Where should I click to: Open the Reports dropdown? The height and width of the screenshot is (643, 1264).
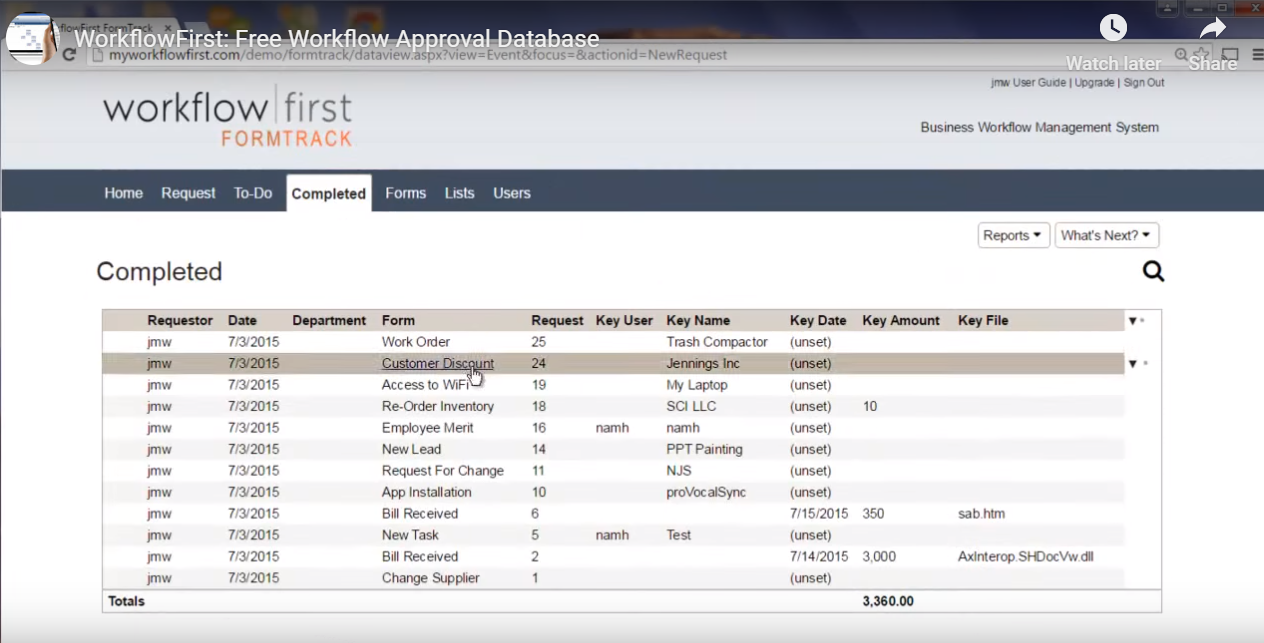coord(1013,235)
